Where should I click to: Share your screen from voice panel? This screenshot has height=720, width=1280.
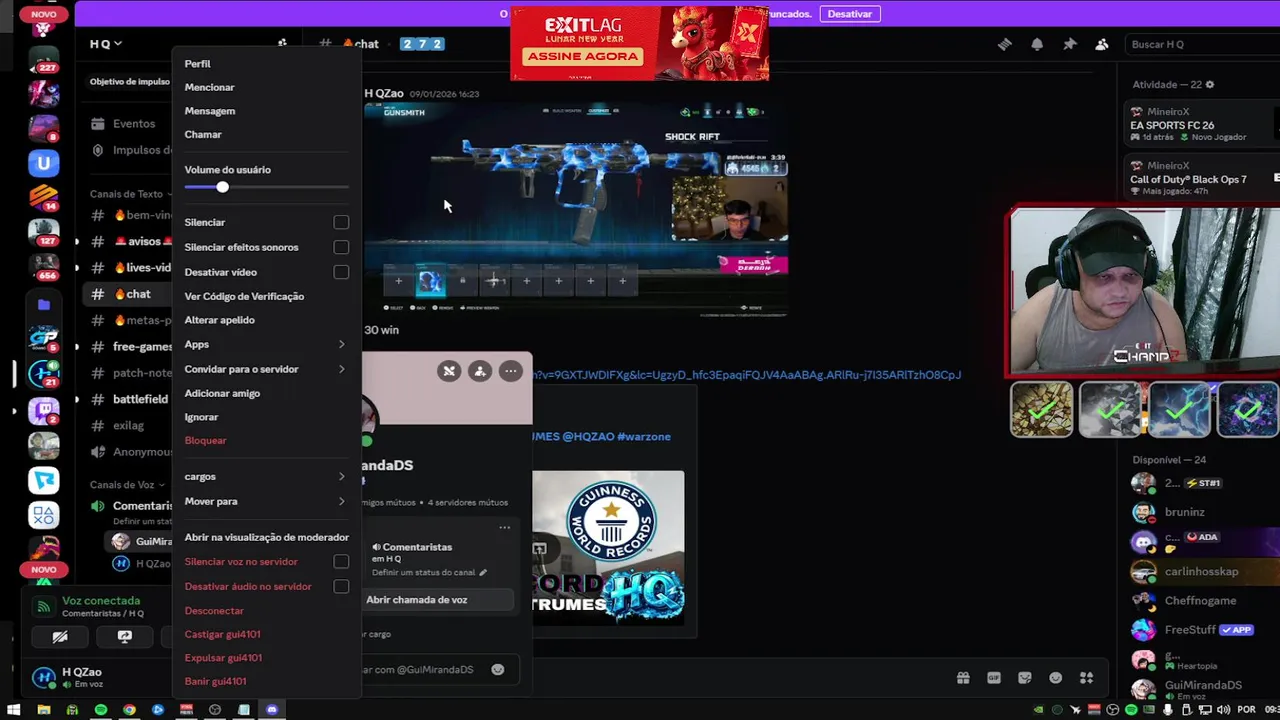click(x=125, y=636)
